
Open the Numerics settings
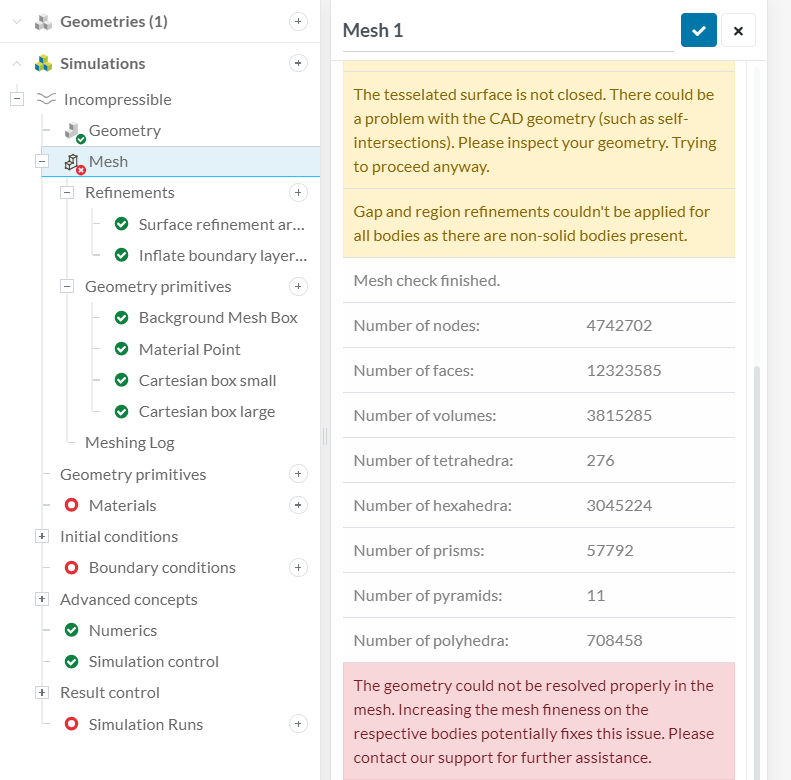tap(123, 630)
